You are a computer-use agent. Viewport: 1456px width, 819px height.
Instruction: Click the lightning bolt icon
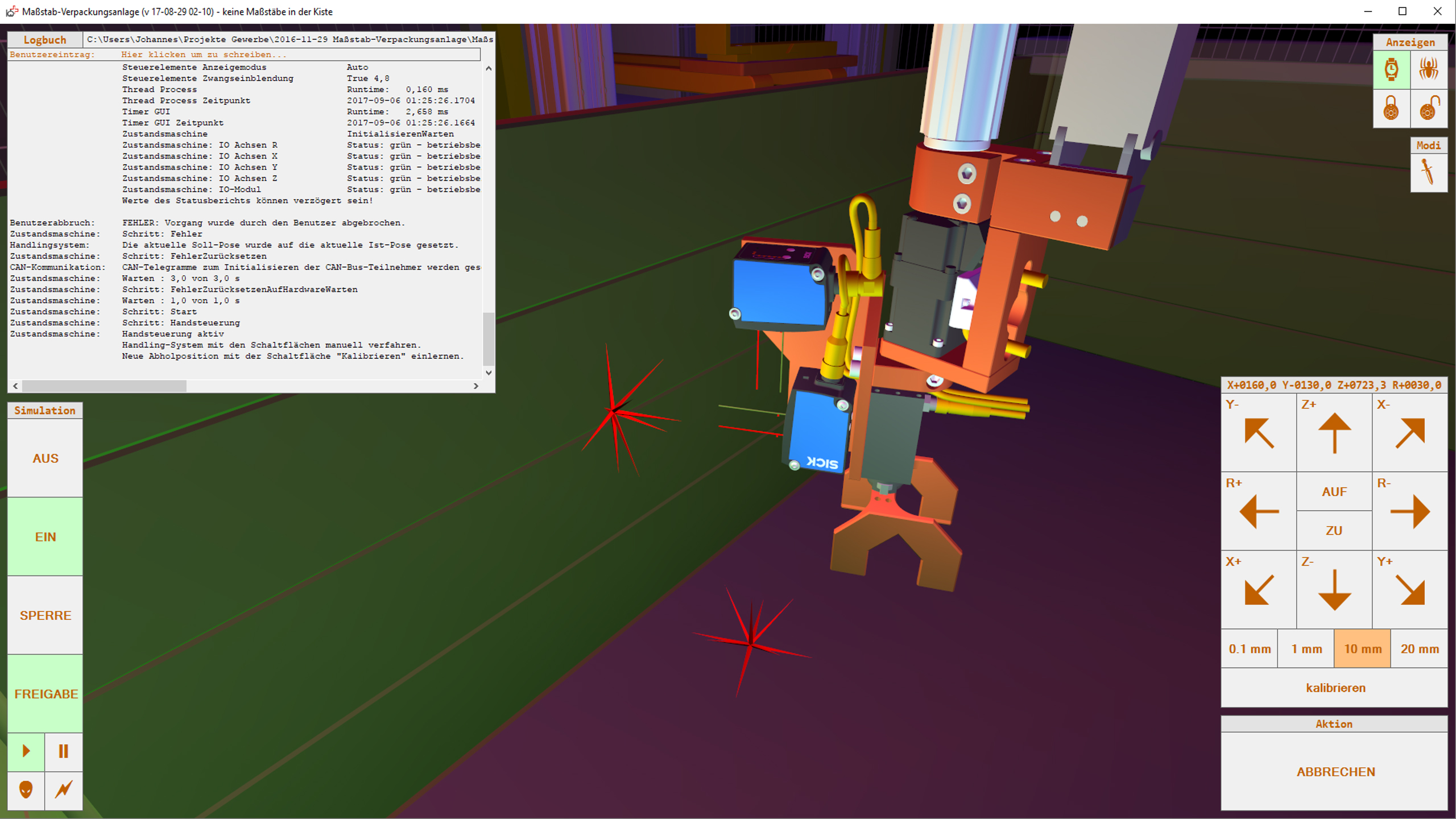(x=64, y=790)
